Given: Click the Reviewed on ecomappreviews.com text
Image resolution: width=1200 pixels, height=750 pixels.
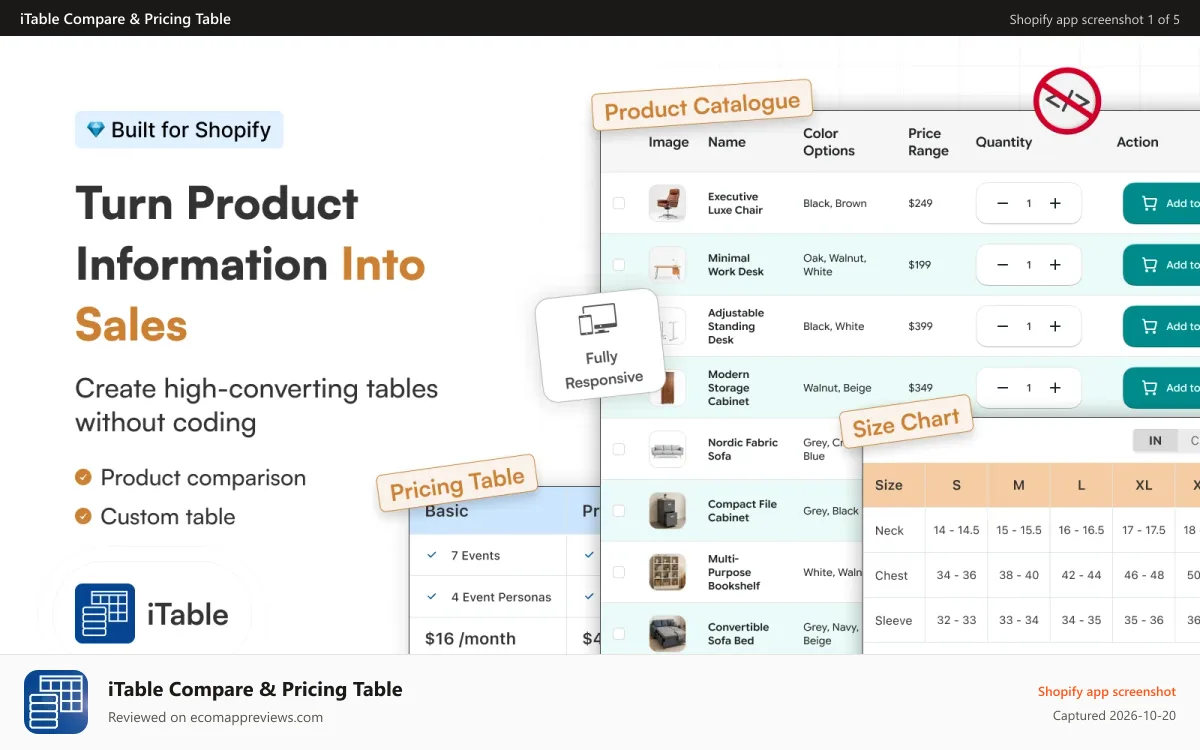Looking at the screenshot, I should (x=215, y=717).
